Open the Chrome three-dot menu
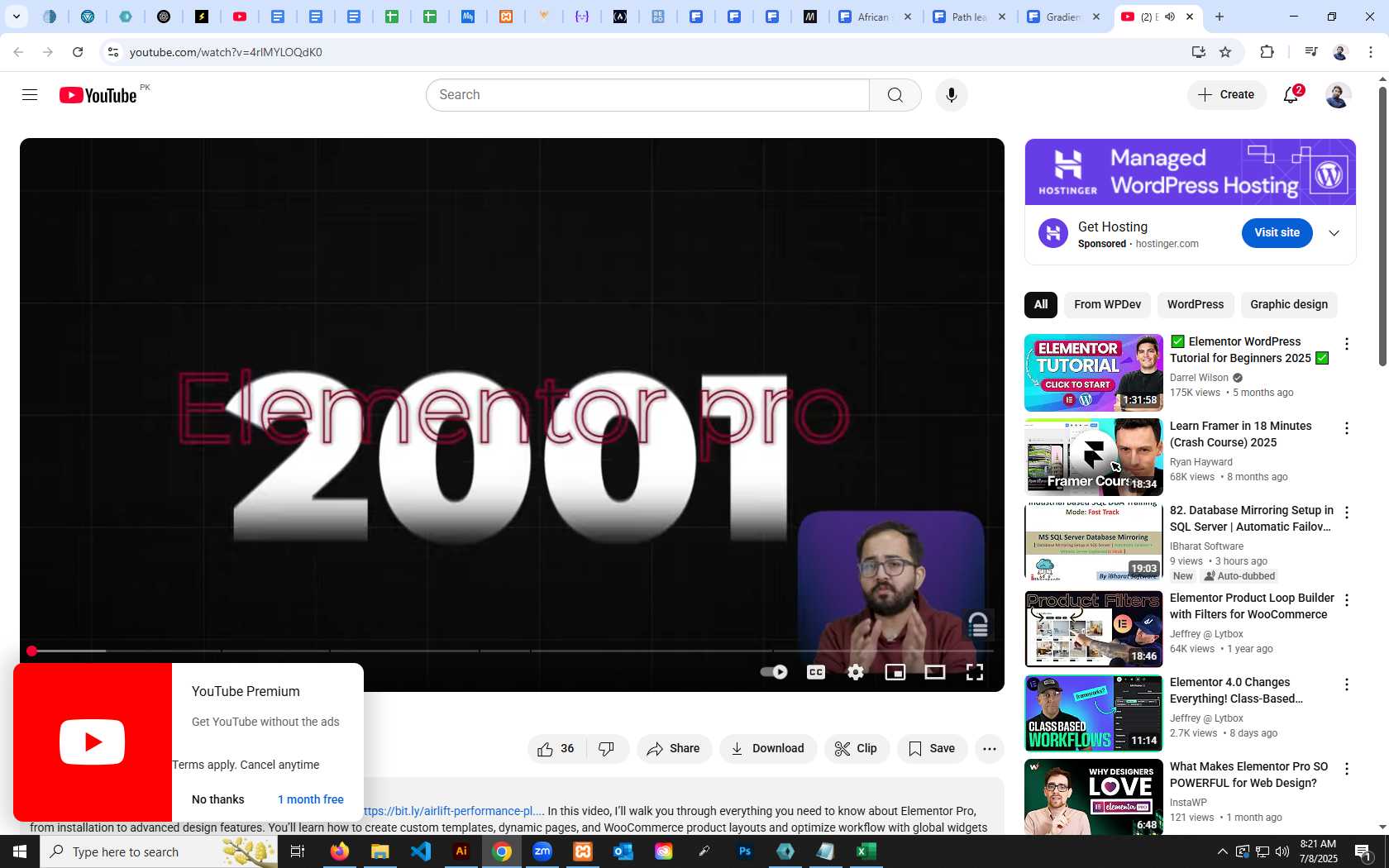 pyautogui.click(x=1370, y=52)
